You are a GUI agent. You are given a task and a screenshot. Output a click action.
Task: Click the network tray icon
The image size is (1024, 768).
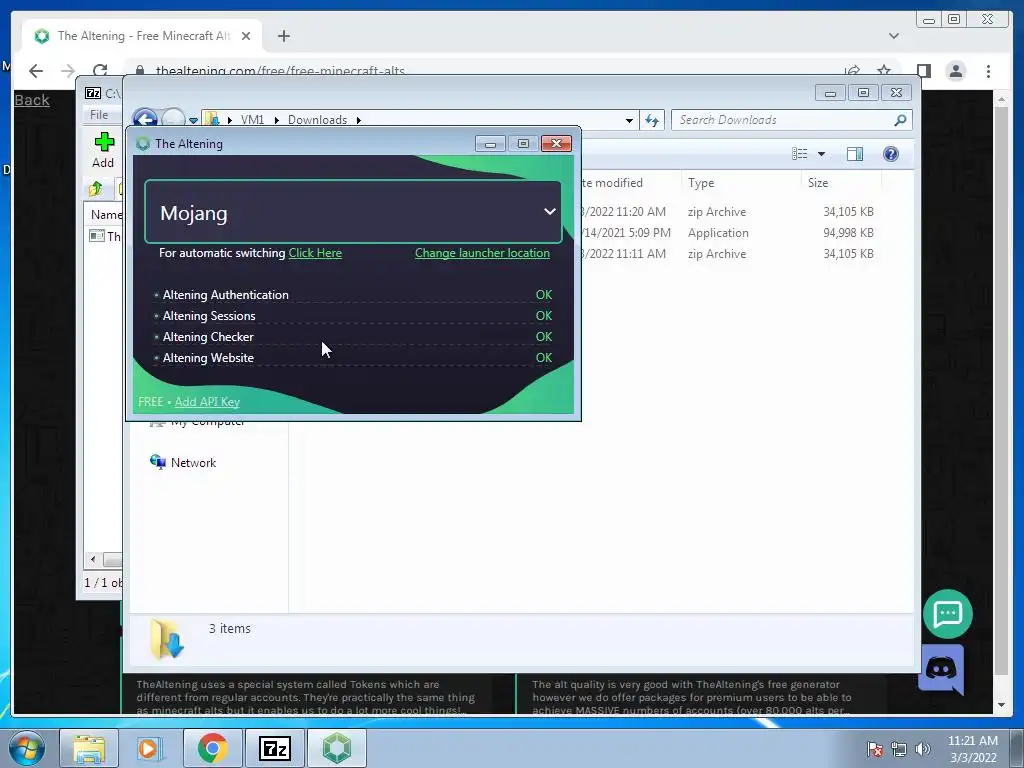point(899,748)
